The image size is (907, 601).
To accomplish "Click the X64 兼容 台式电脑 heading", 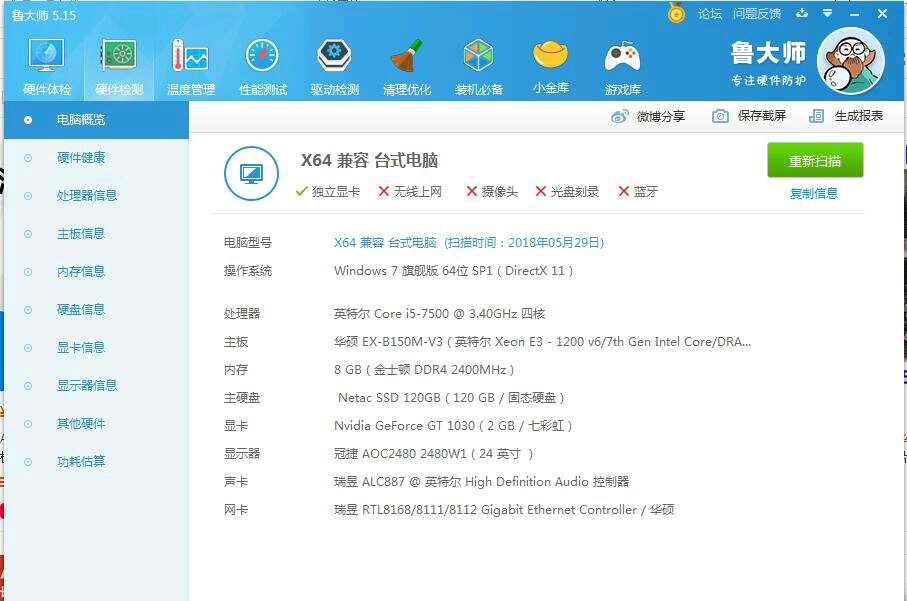I will point(370,160).
